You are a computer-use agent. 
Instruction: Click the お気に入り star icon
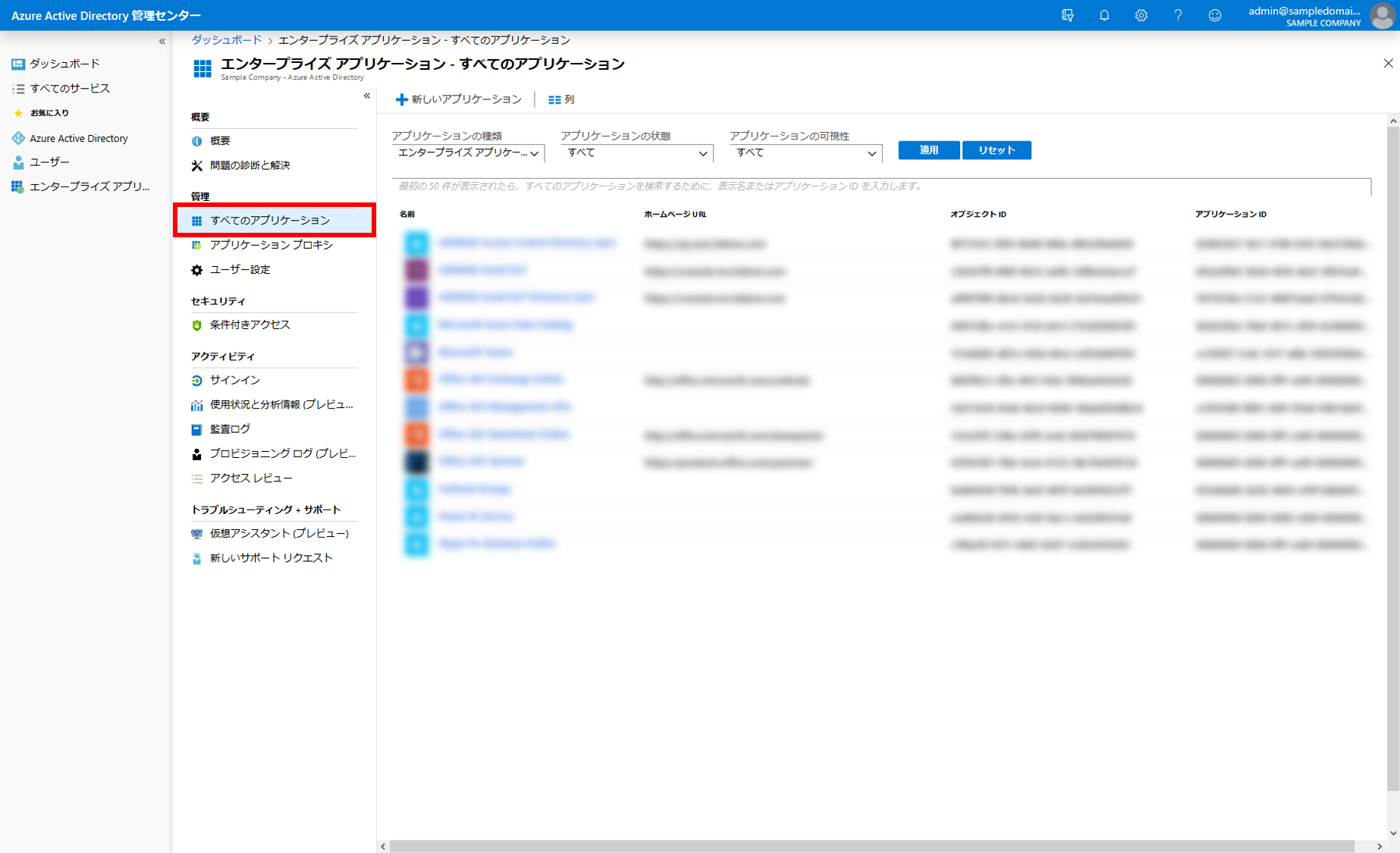[18, 113]
